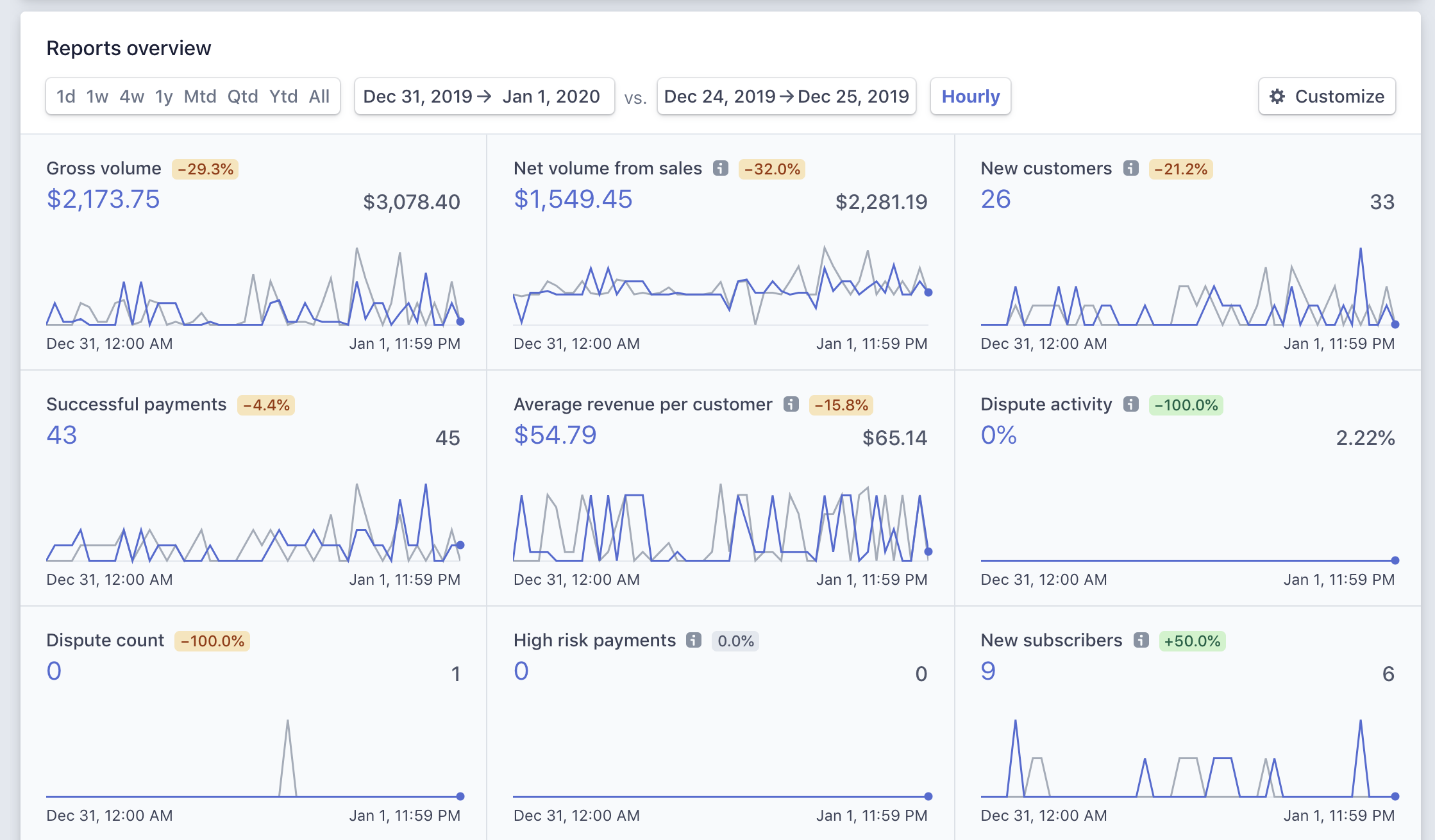Click info icon next to Dispute activity
The width and height of the screenshot is (1435, 840).
pos(1130,405)
